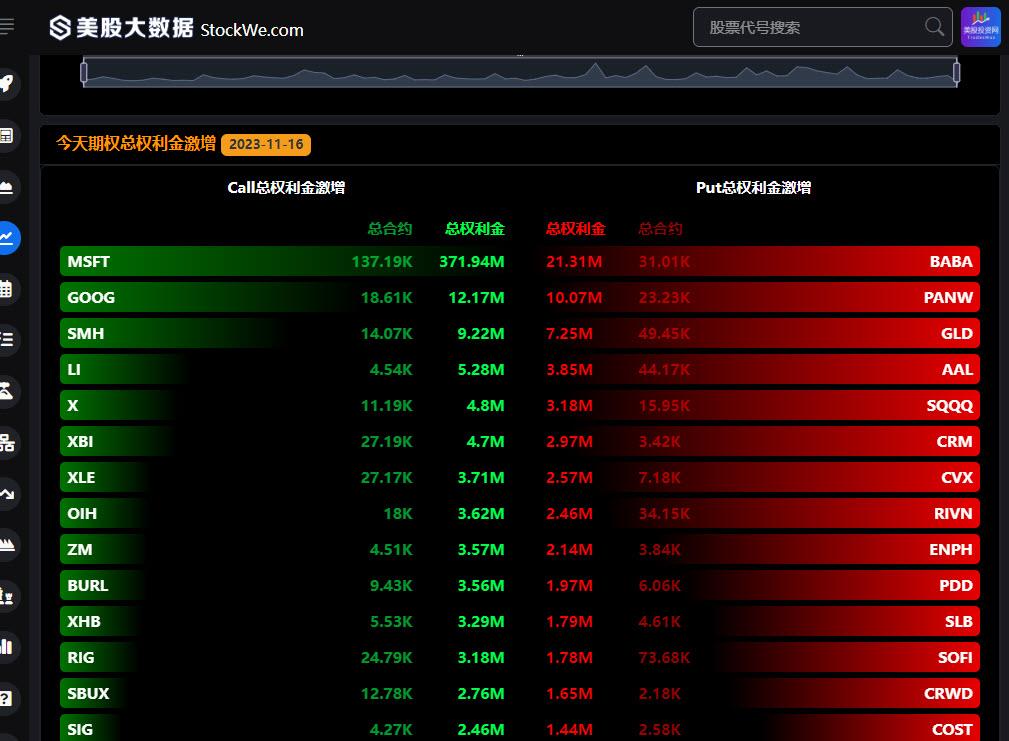Open the MSFT call premium row
The image size is (1009, 741).
[x=285, y=261]
